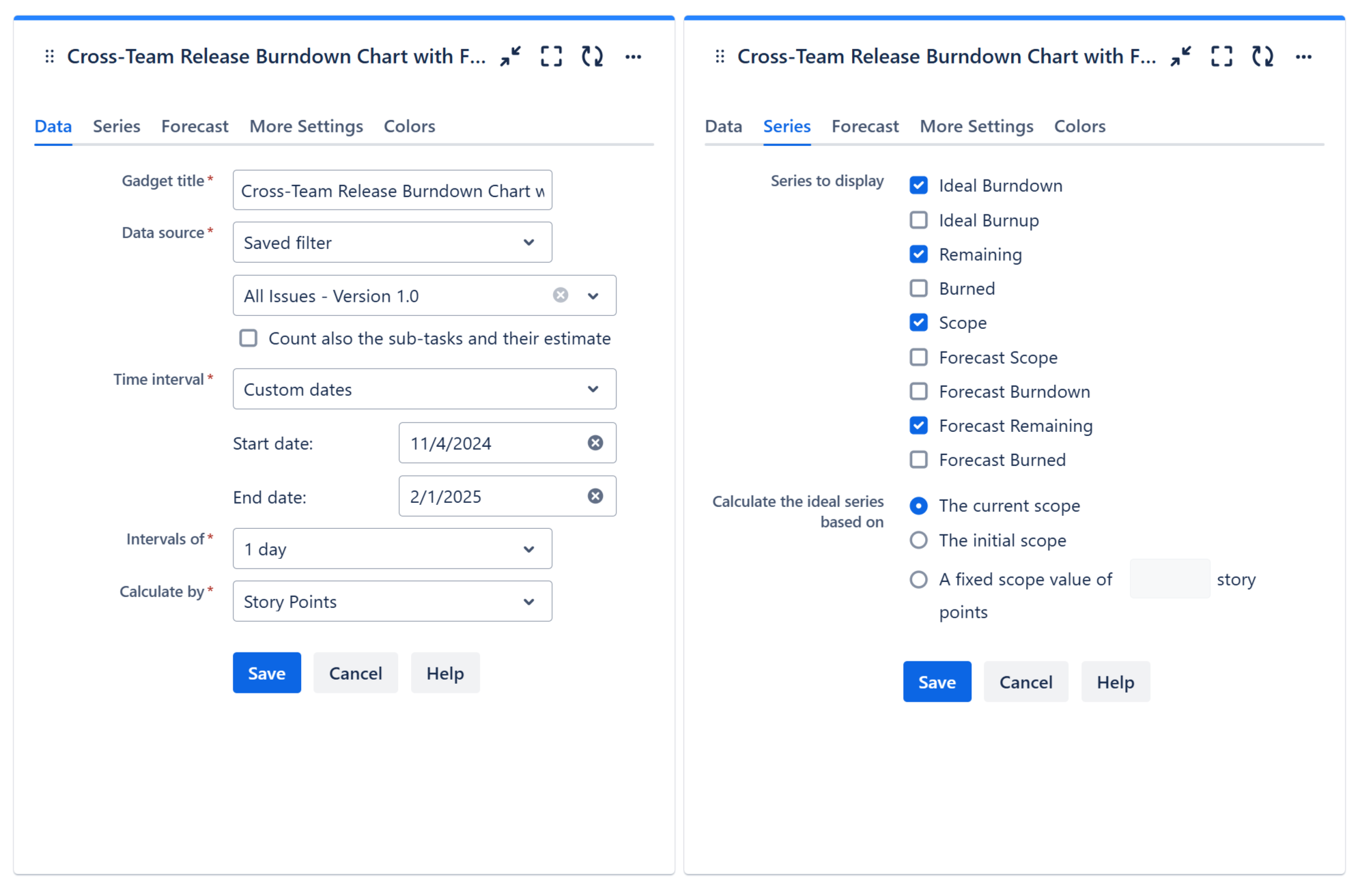Clear the end date 2/1/2025
Viewport: 1362px width, 896px height.
pyautogui.click(x=595, y=496)
